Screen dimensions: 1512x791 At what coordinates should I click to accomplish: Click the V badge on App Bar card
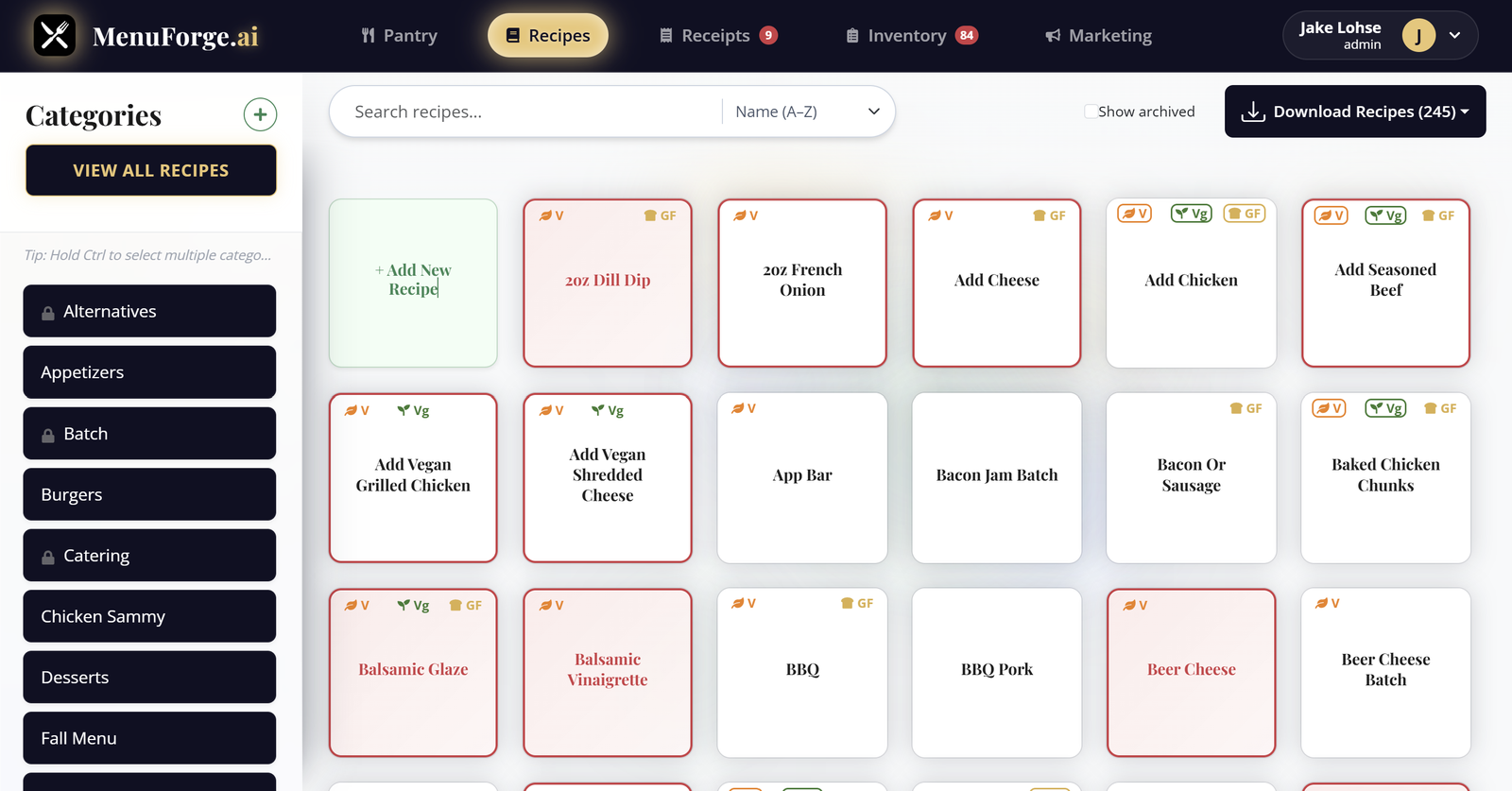[744, 408]
